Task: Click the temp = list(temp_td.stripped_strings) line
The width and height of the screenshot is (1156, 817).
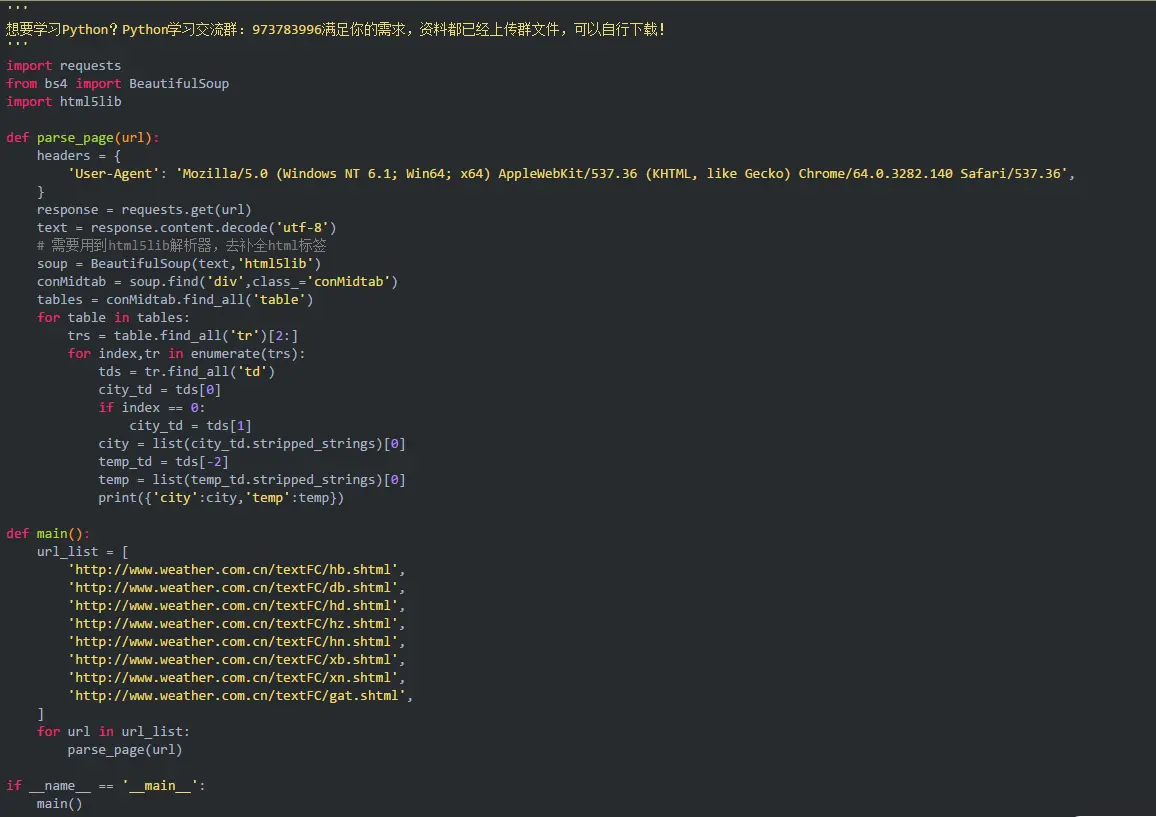Action: [252, 479]
